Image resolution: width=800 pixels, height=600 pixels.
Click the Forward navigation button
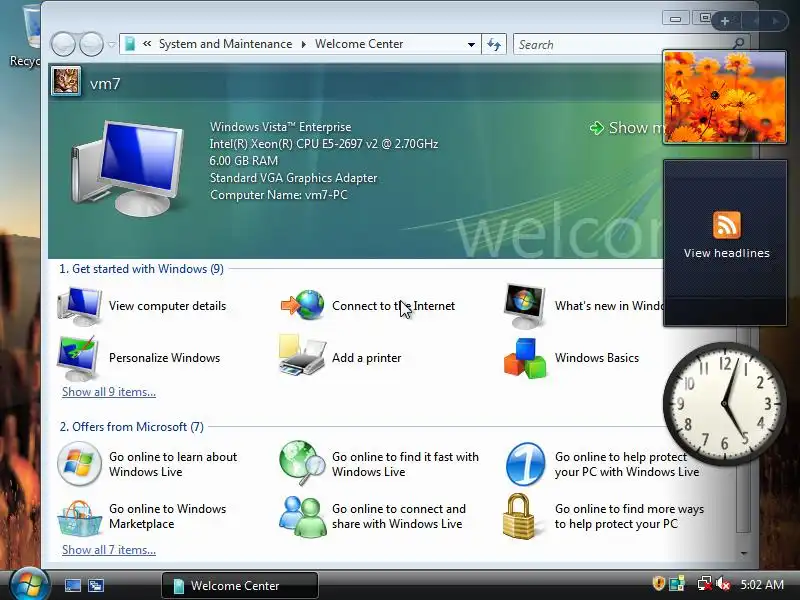coord(91,44)
